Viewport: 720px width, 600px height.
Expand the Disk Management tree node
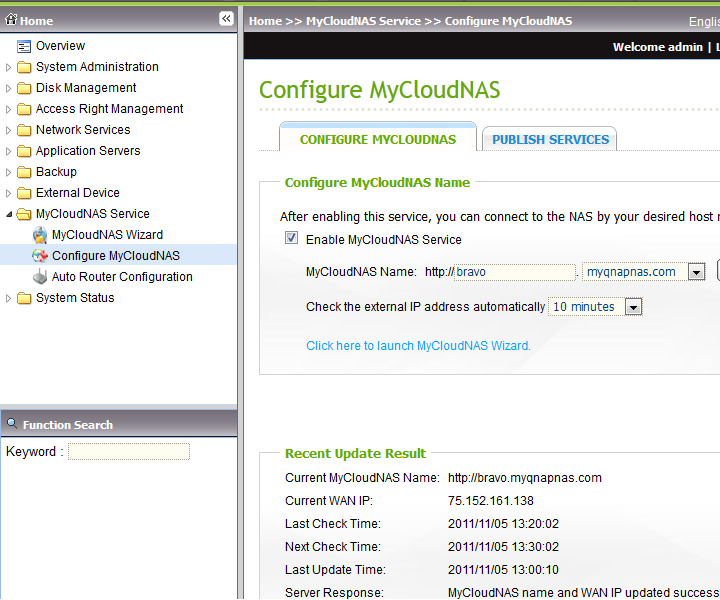(9, 88)
